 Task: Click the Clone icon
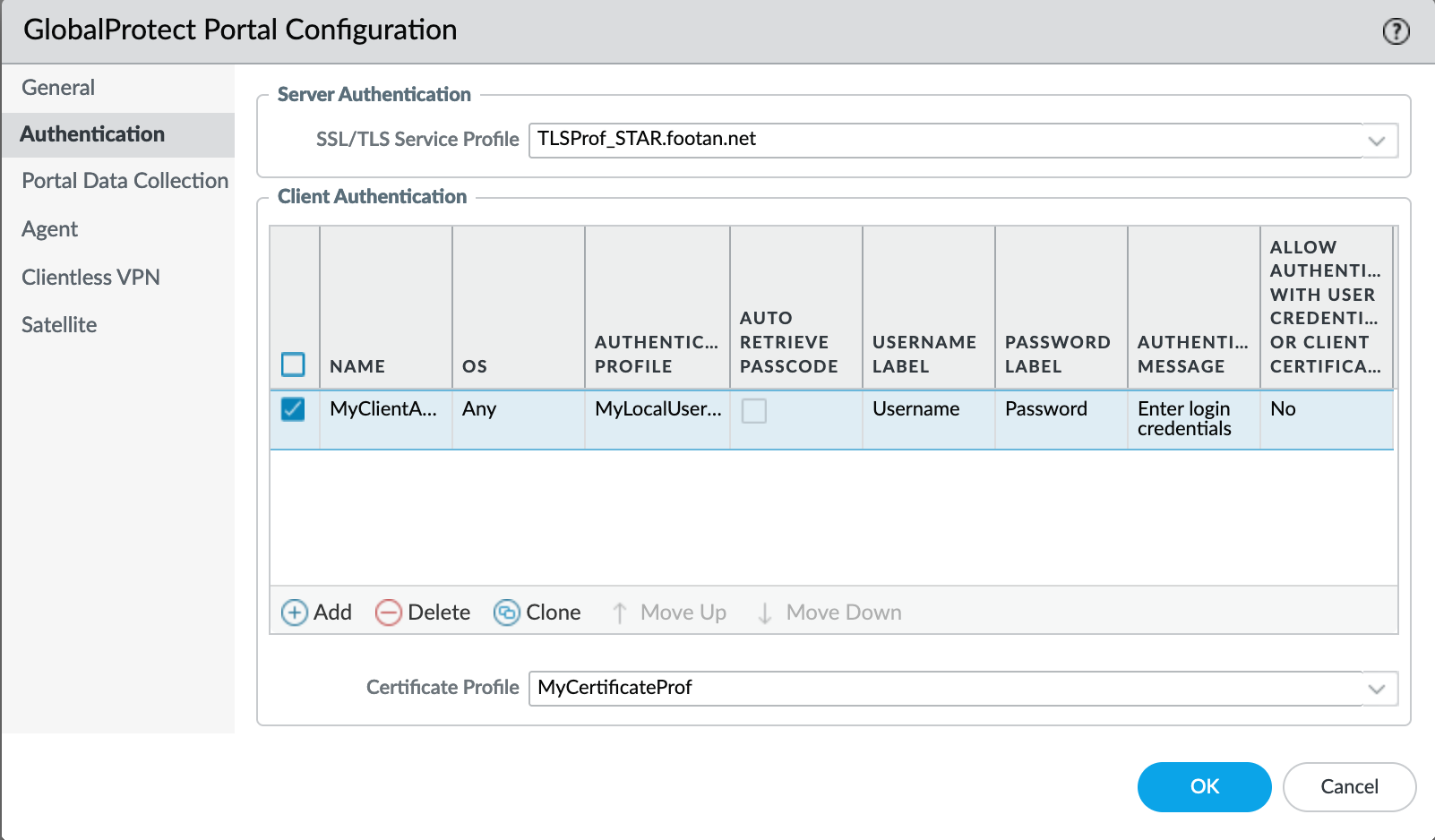[x=507, y=613]
